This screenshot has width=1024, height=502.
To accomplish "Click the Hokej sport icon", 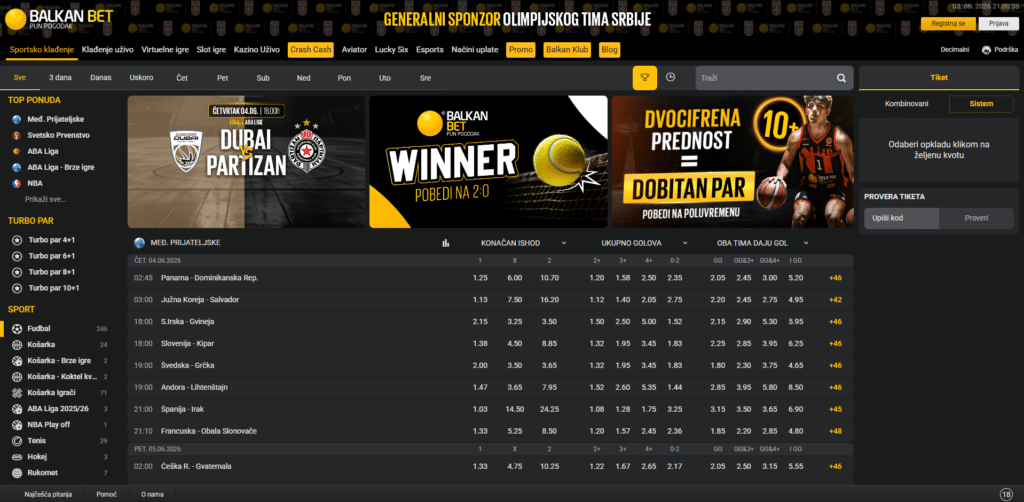I will coord(17,457).
